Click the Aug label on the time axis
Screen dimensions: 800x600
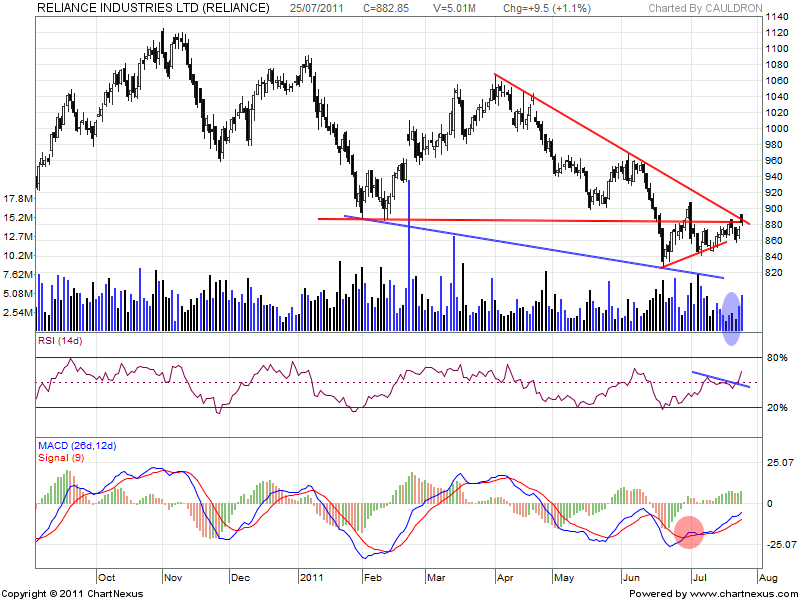(768, 577)
